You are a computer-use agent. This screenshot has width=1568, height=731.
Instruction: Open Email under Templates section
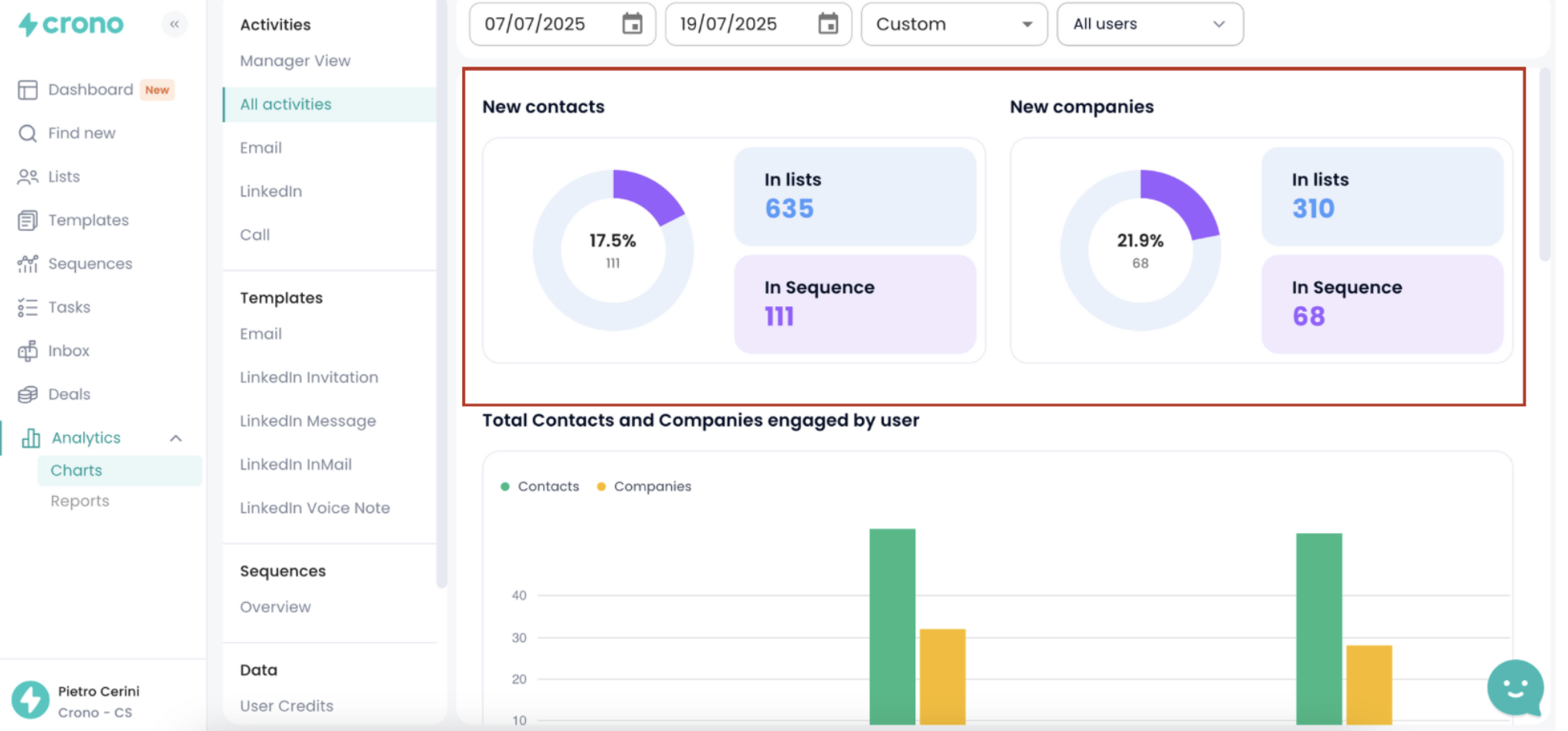(261, 335)
